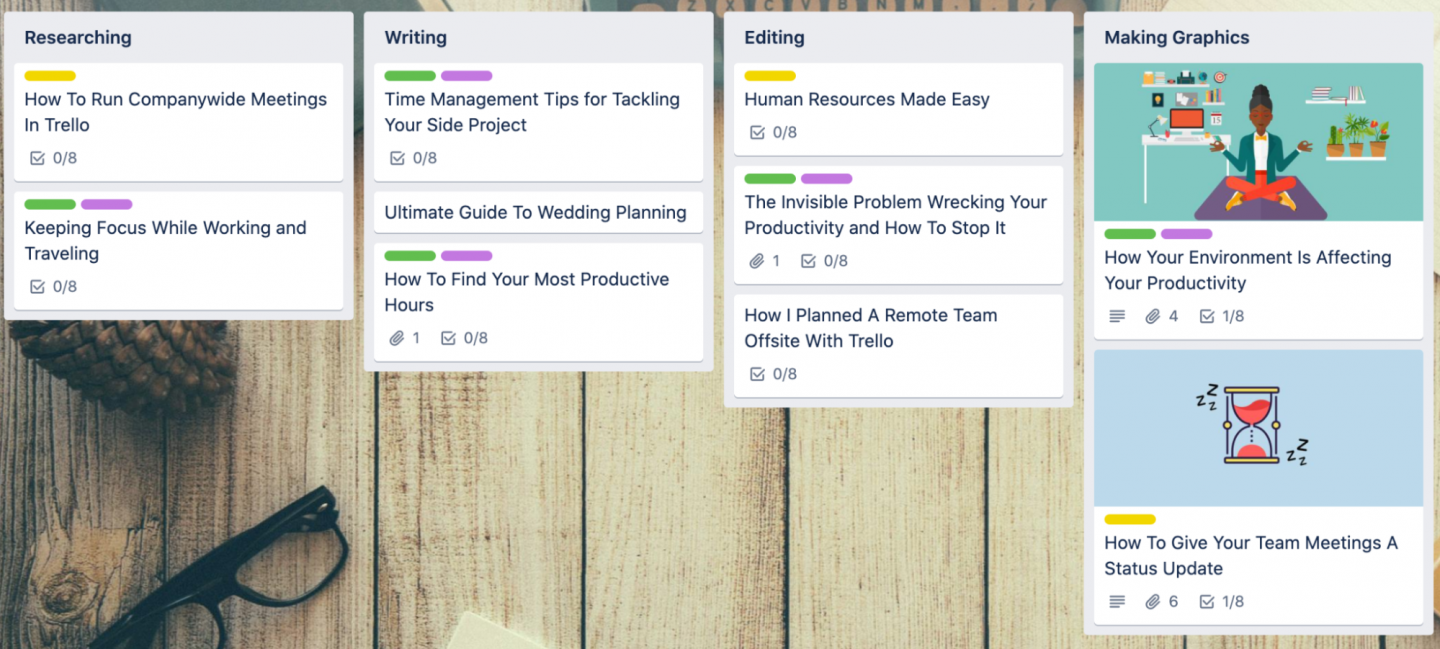Open How I Planned A Remote Team Offsite
The width and height of the screenshot is (1440, 649).
870,328
